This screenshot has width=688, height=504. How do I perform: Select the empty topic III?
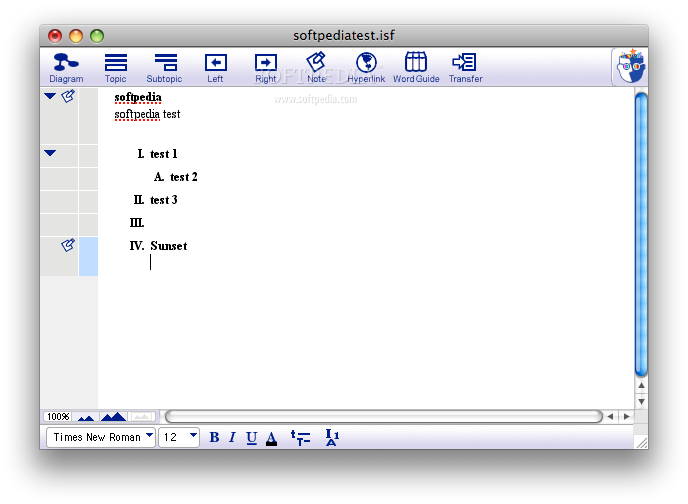coord(136,223)
